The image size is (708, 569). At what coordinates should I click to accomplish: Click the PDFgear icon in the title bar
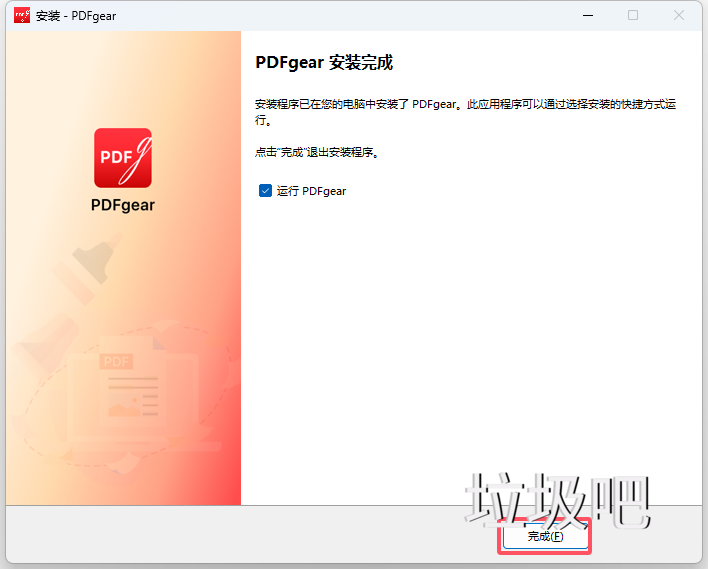coord(21,15)
